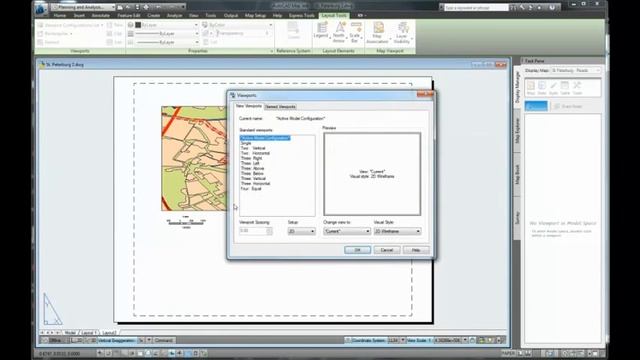
Task: Open the AutoCAD Map application menu button
Action: (x=41, y=8)
